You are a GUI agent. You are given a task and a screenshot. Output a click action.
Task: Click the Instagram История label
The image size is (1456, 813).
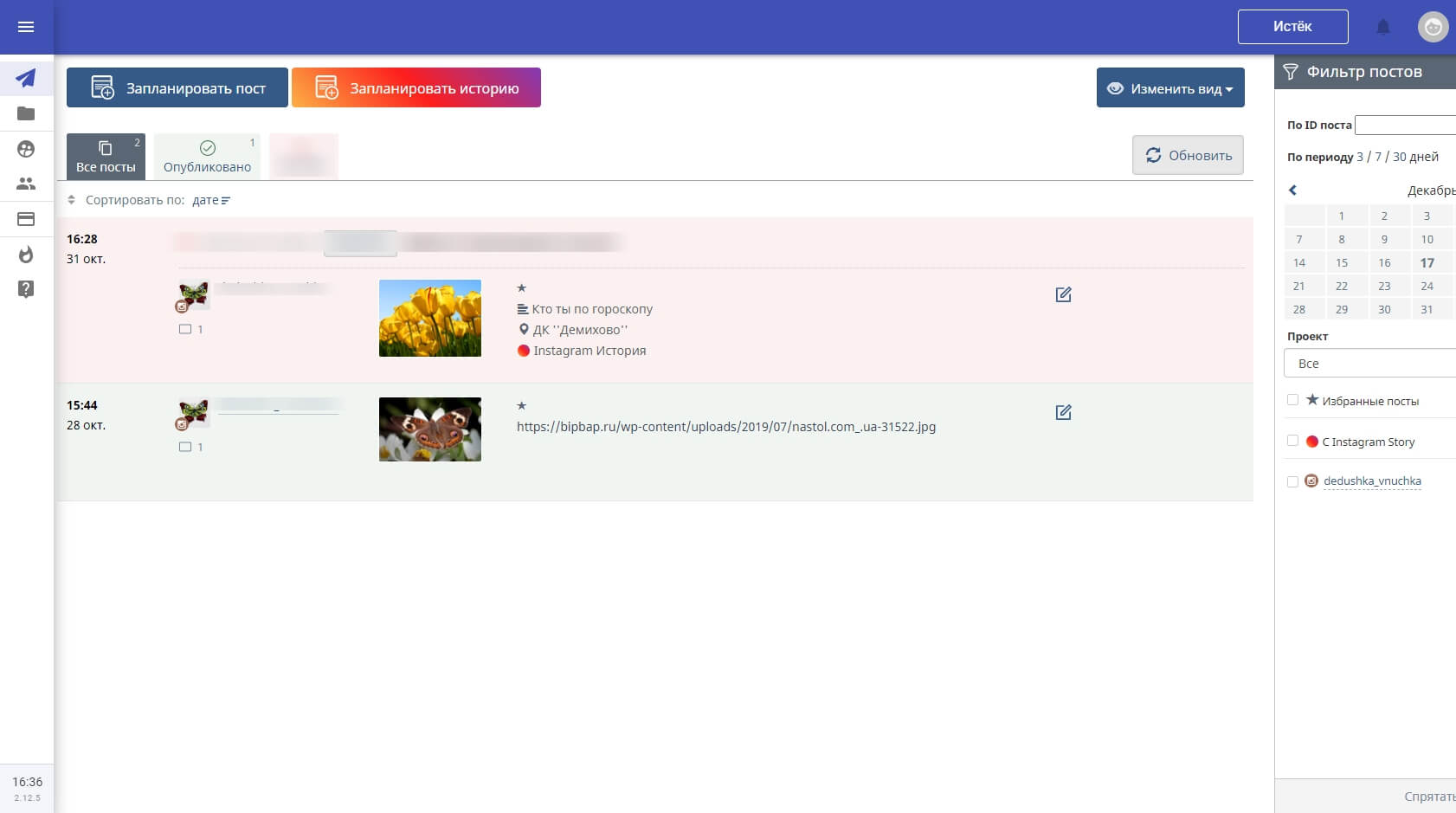[x=589, y=351]
